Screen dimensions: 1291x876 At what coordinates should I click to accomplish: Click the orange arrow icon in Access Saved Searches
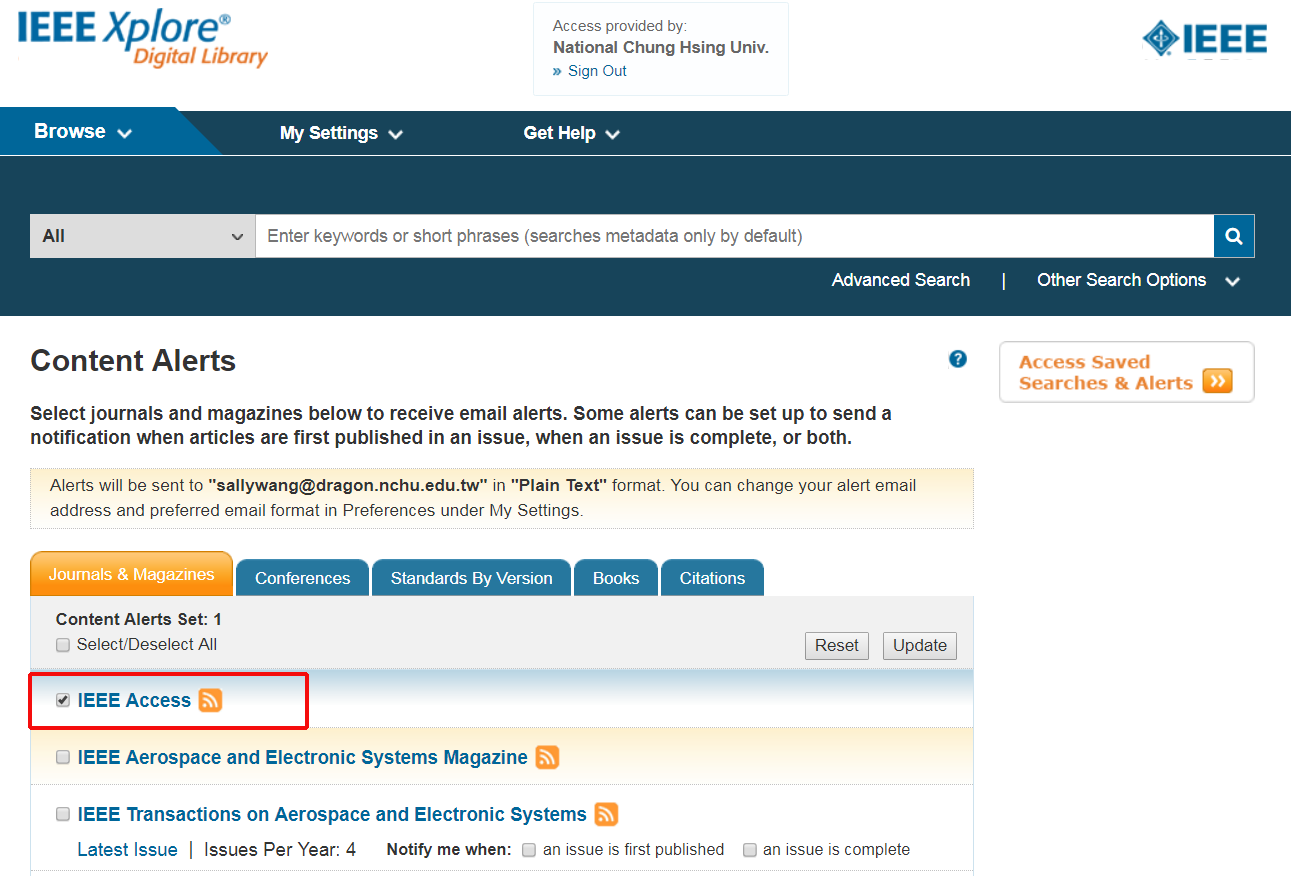[x=1217, y=381]
